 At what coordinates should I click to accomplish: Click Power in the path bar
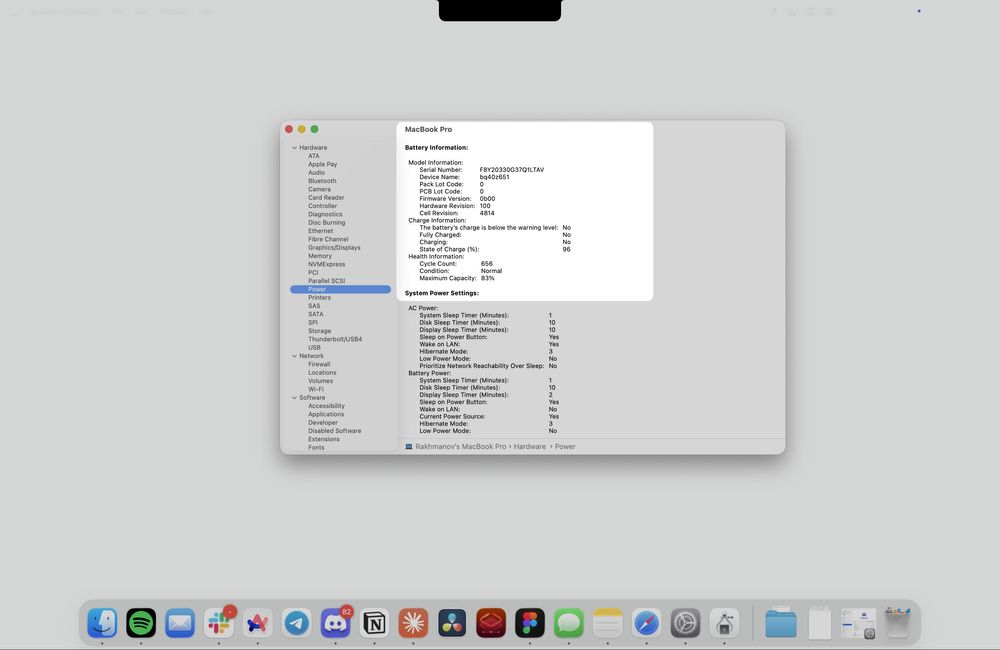click(x=565, y=447)
